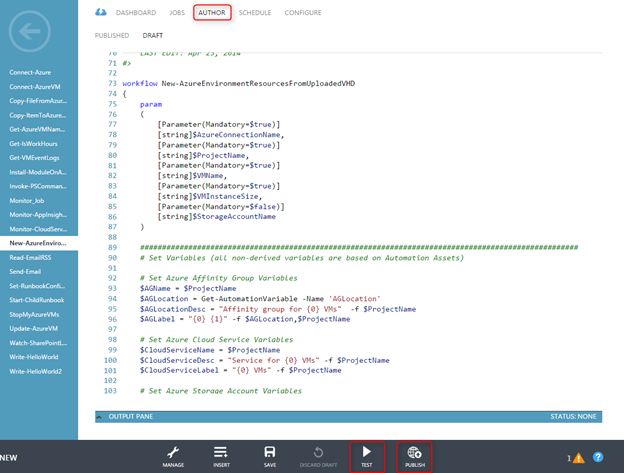Select the Update-AzureVM runbook
624x473 pixels.
33,329
